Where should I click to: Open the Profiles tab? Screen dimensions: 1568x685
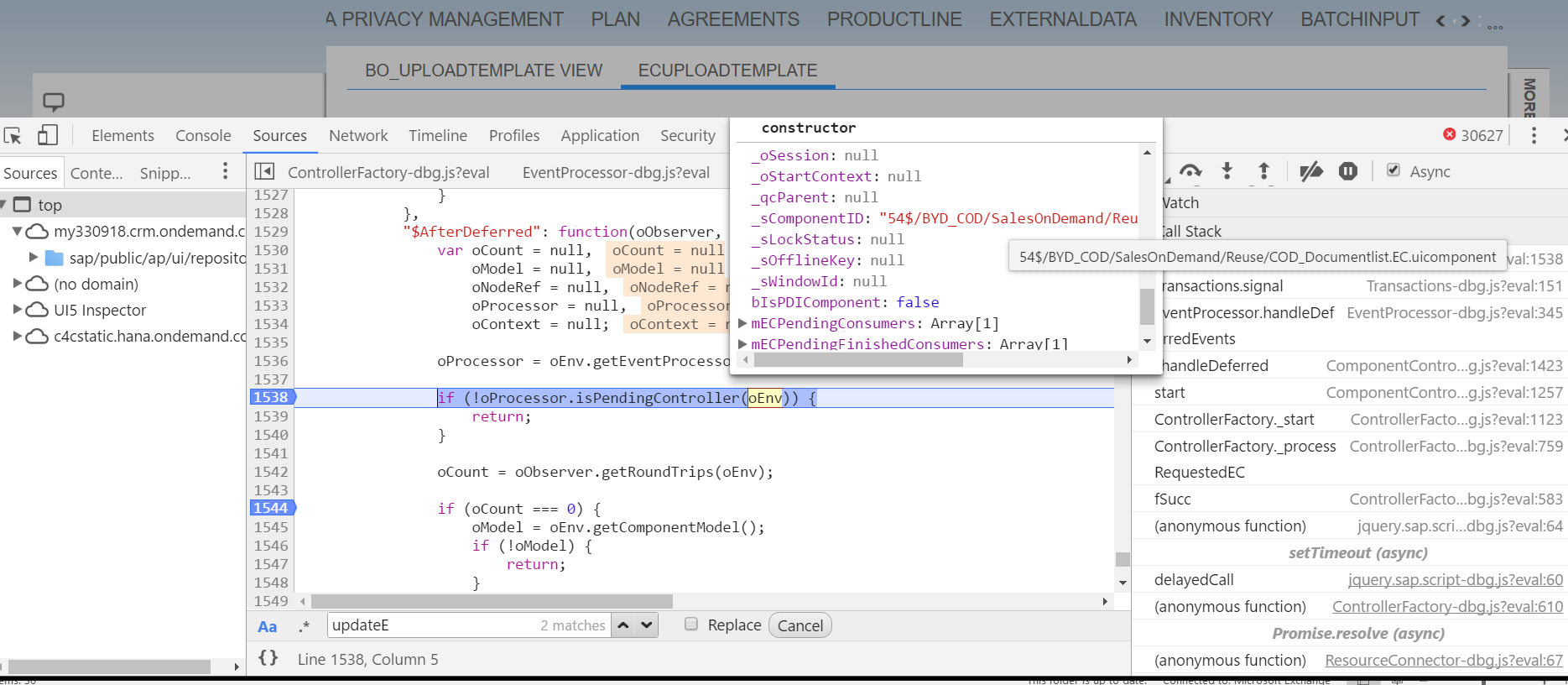[514, 135]
